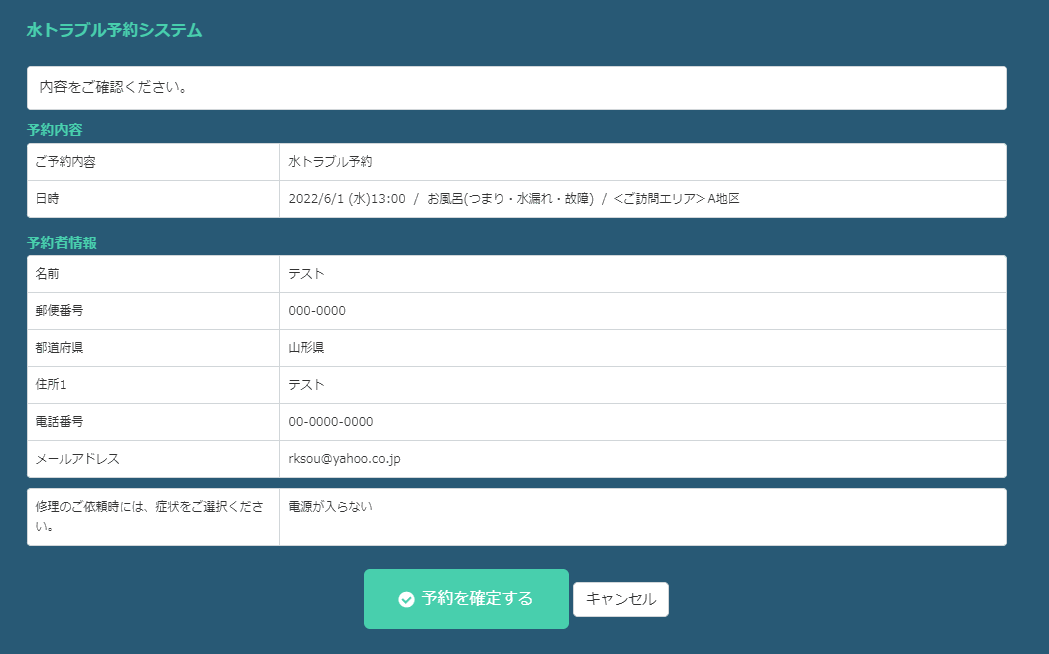Select the 予約者情報 section heading
This screenshot has width=1049, height=654.
(x=61, y=242)
